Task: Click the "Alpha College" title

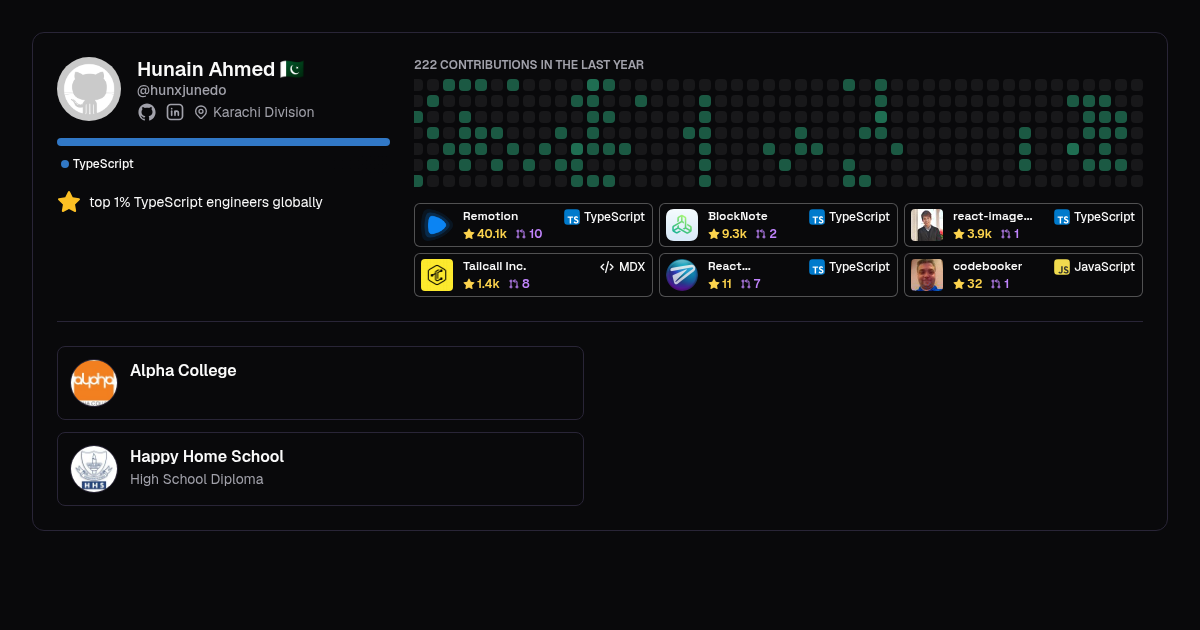Action: pyautogui.click(x=183, y=370)
